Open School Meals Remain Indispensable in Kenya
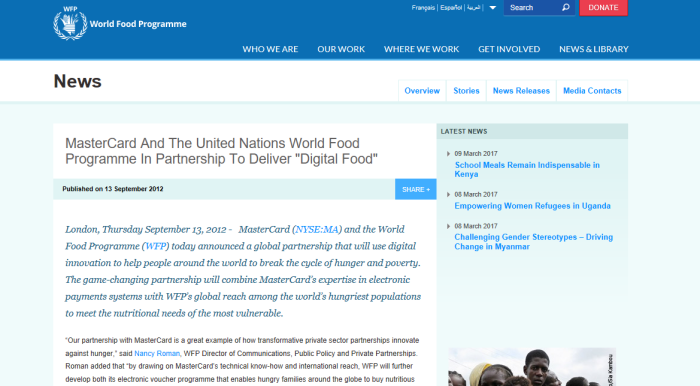The height and width of the screenshot is (386, 700). coord(527,170)
